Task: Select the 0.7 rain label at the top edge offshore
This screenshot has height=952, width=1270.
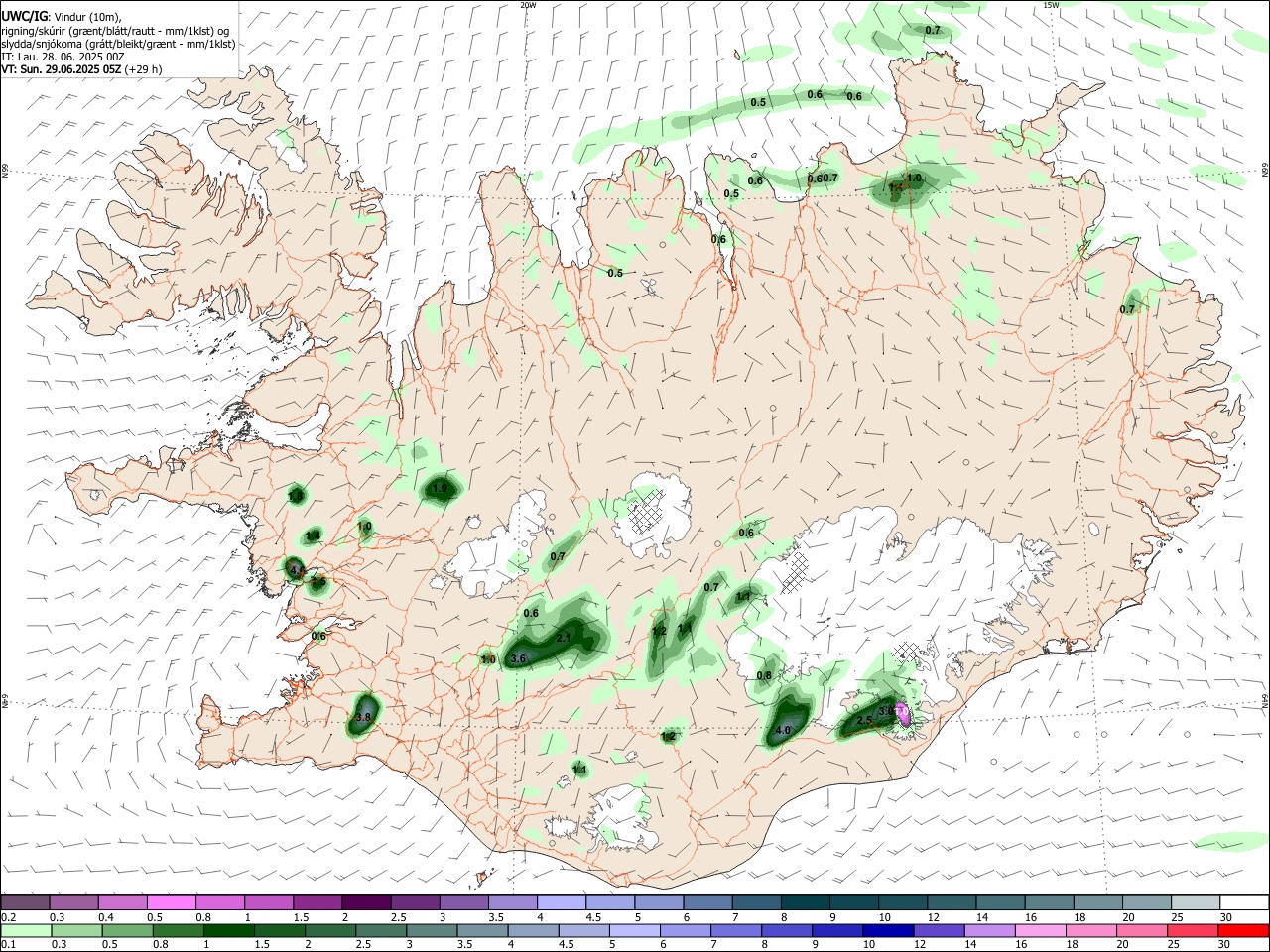Action: [933, 31]
